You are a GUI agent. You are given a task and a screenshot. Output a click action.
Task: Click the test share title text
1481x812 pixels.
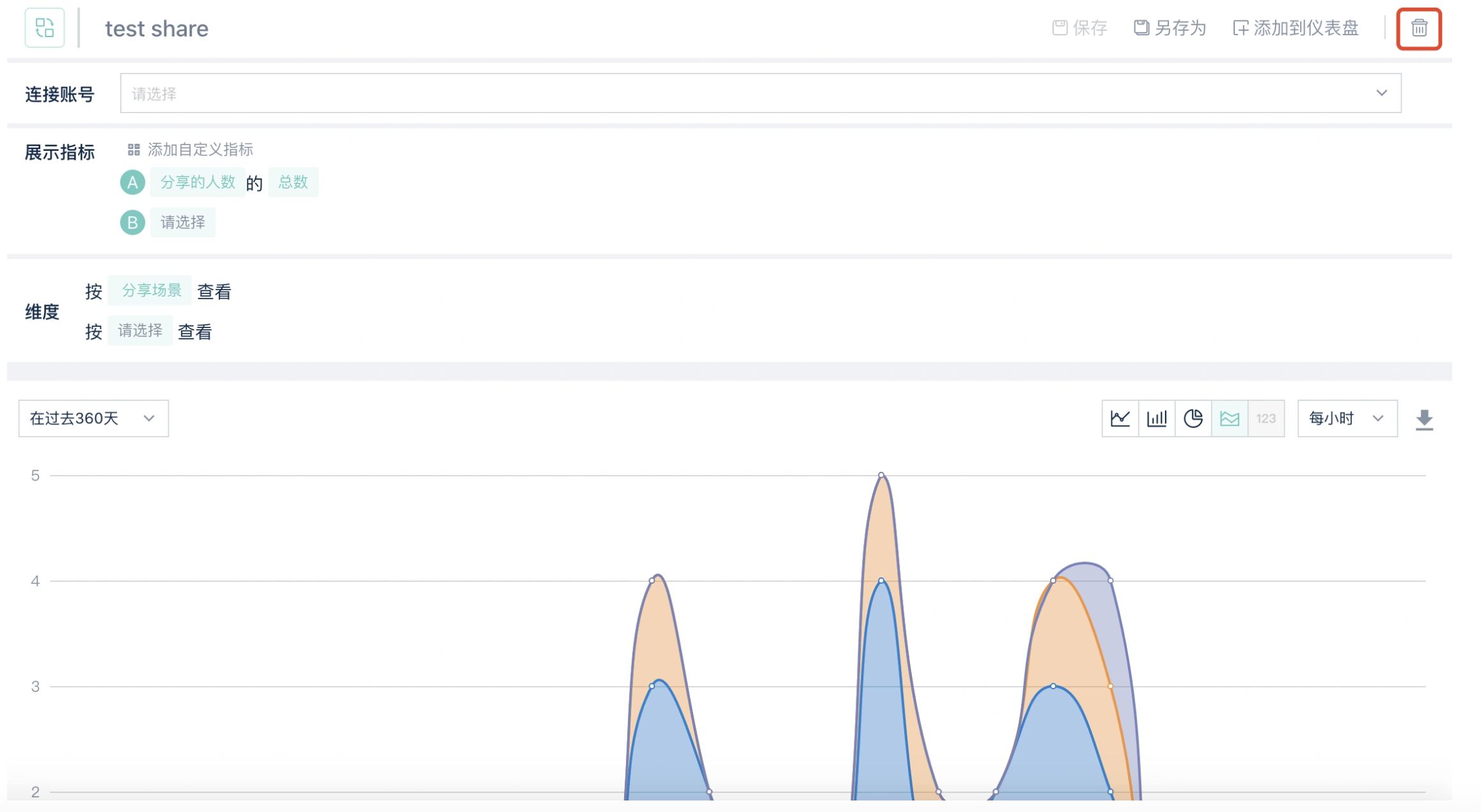click(157, 29)
